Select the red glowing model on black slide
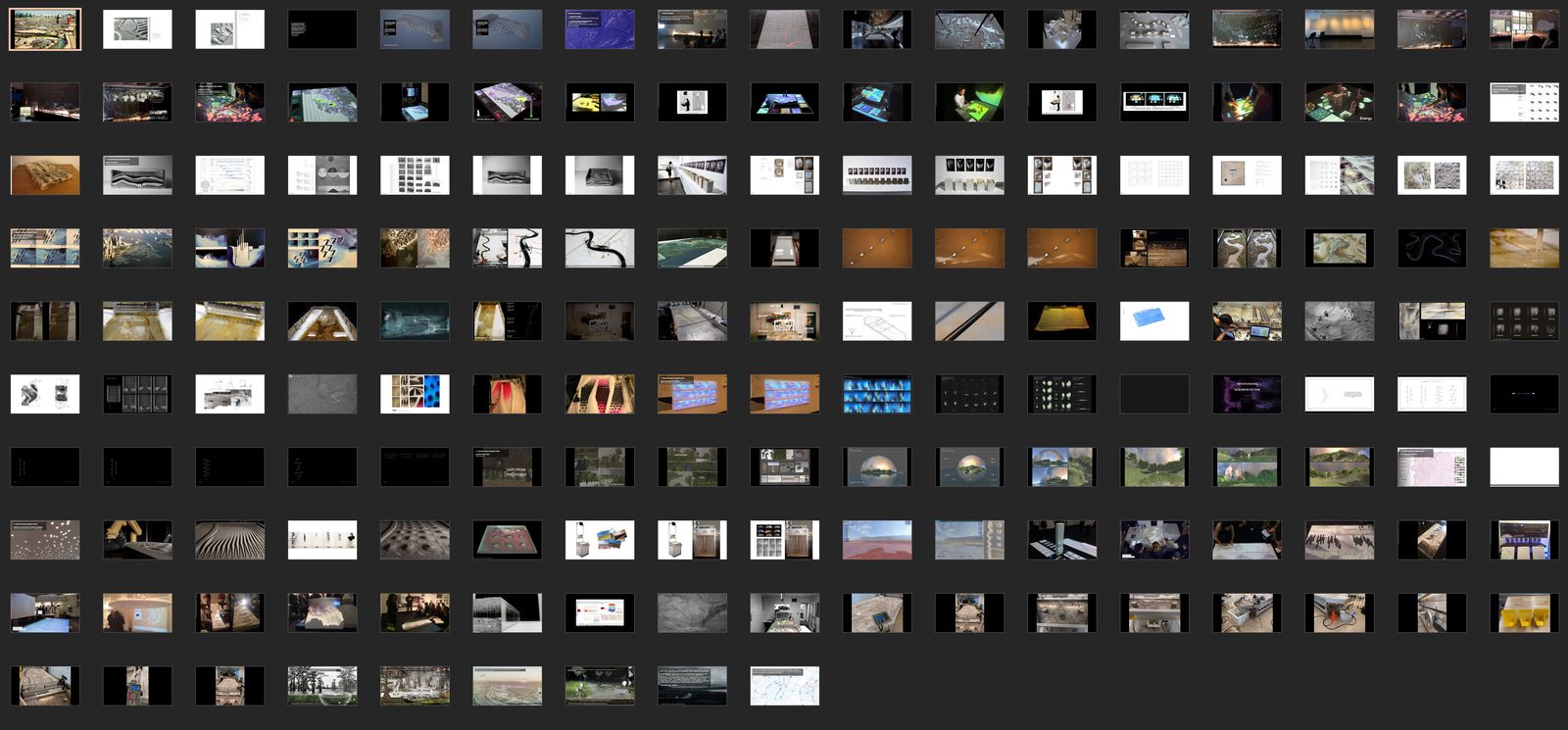Screen dimensions: 1568x730 508,394
